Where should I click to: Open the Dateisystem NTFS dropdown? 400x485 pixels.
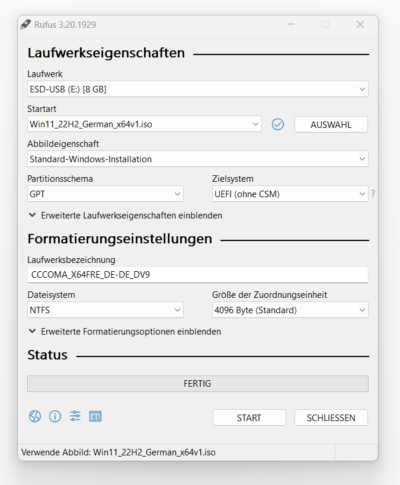105,310
